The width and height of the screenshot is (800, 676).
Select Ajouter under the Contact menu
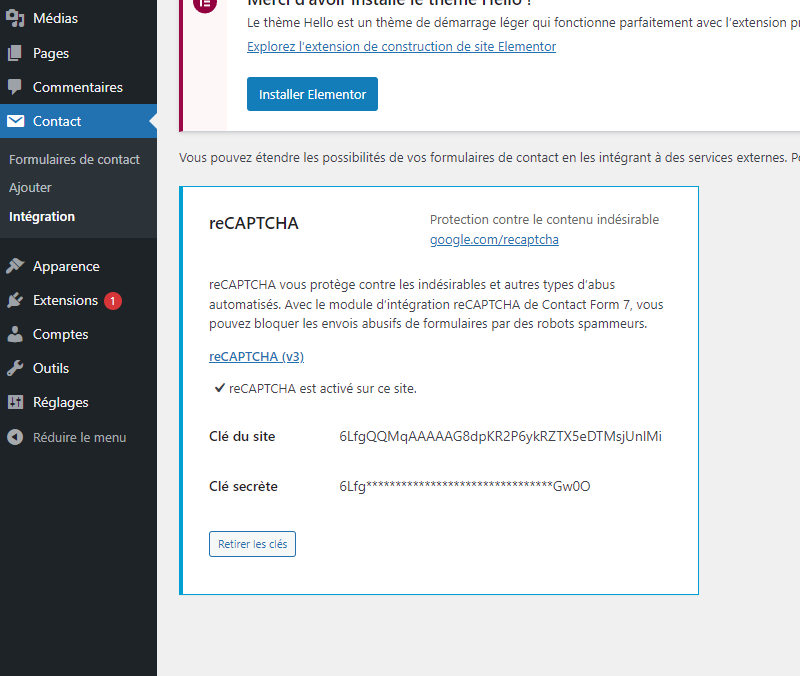click(x=30, y=187)
